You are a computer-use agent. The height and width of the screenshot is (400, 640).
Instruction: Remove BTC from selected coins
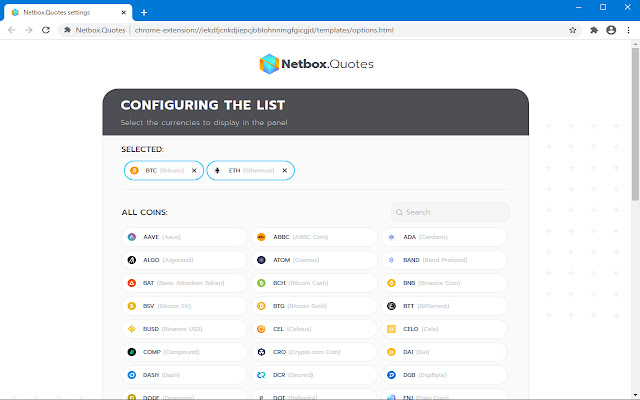point(194,171)
